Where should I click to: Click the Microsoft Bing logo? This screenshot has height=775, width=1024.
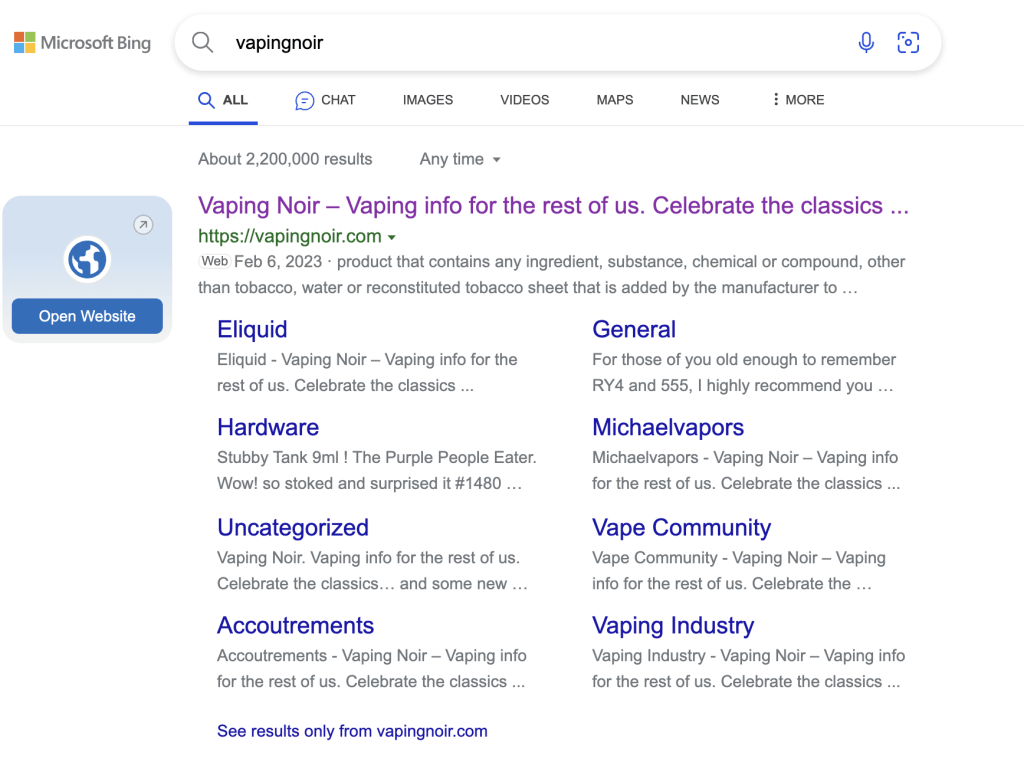[x=82, y=43]
